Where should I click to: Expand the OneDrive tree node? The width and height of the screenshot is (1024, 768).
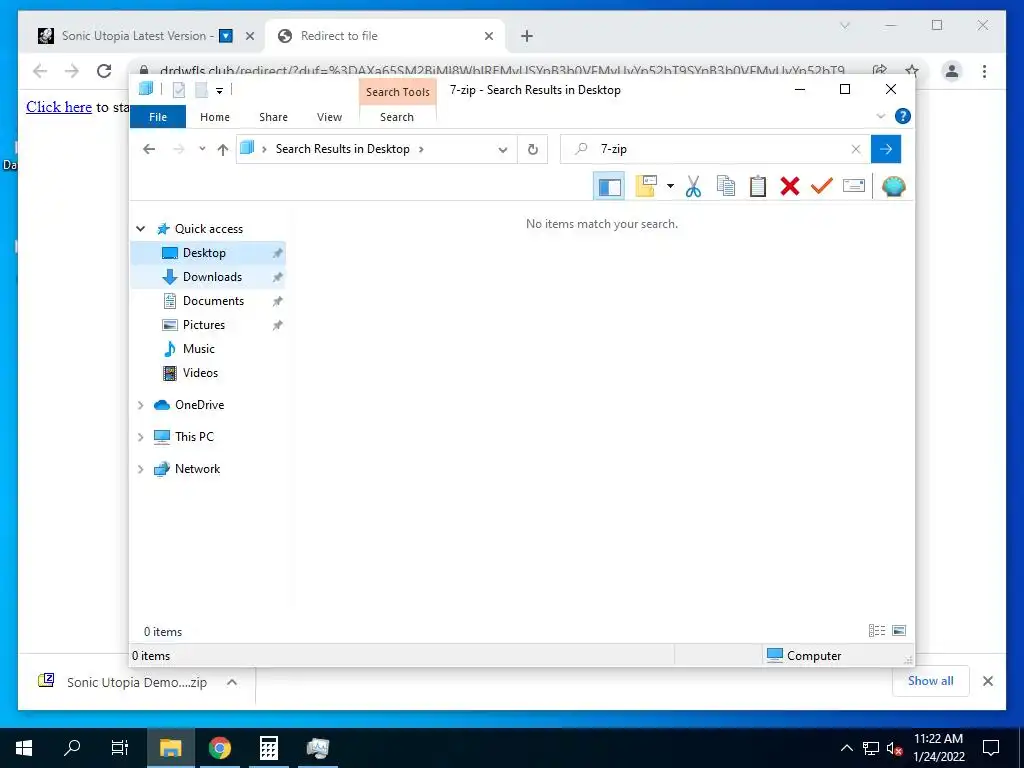coord(140,405)
